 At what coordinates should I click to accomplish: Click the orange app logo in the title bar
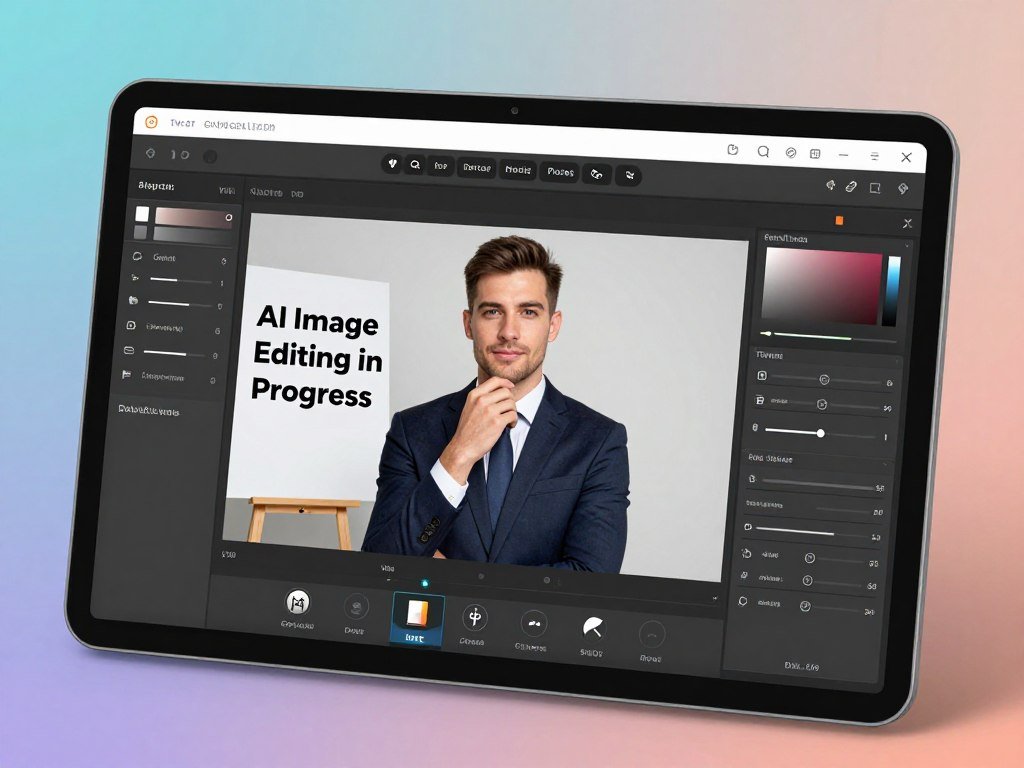tap(152, 122)
